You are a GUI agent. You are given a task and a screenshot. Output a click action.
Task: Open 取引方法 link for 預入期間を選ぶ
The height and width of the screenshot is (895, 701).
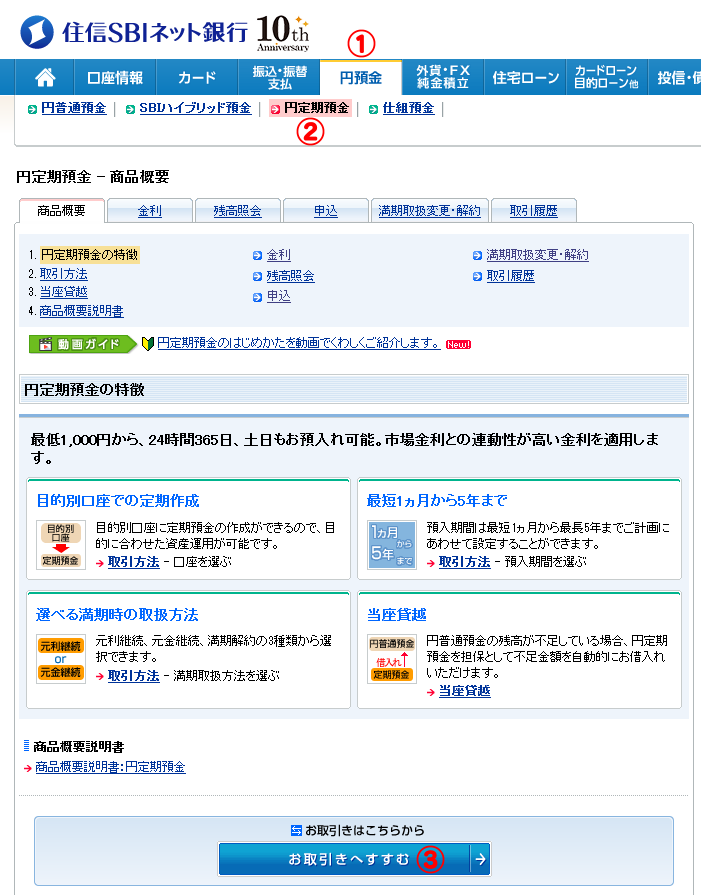(464, 562)
